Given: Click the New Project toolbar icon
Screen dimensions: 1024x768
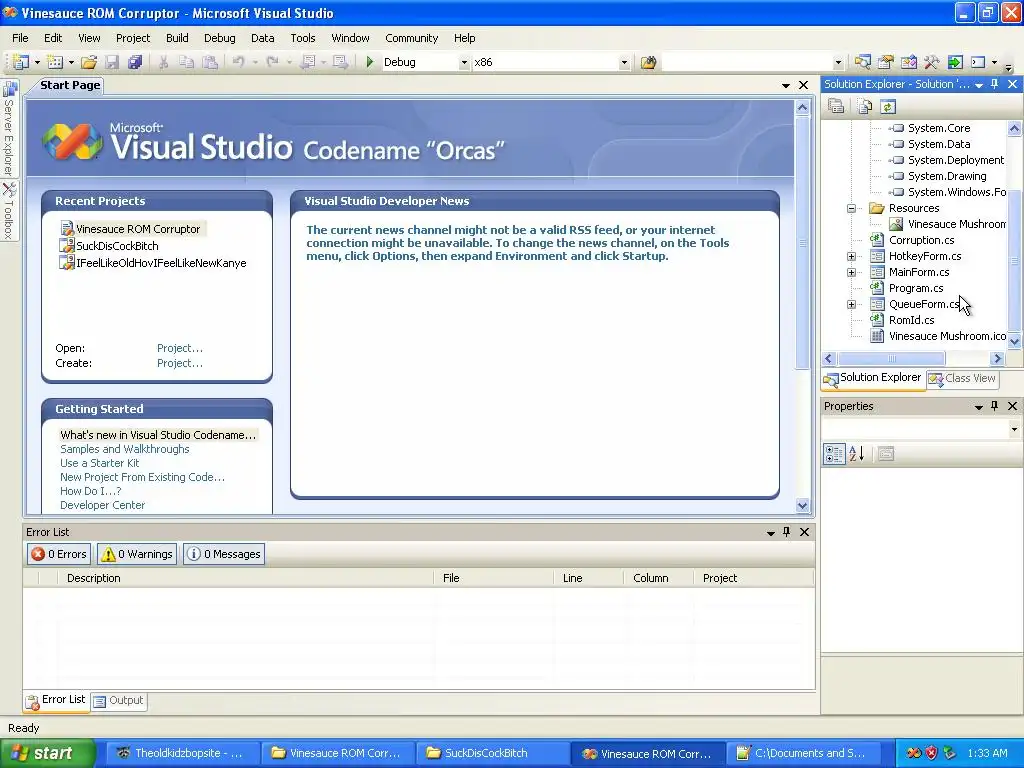Looking at the screenshot, I should (20, 62).
